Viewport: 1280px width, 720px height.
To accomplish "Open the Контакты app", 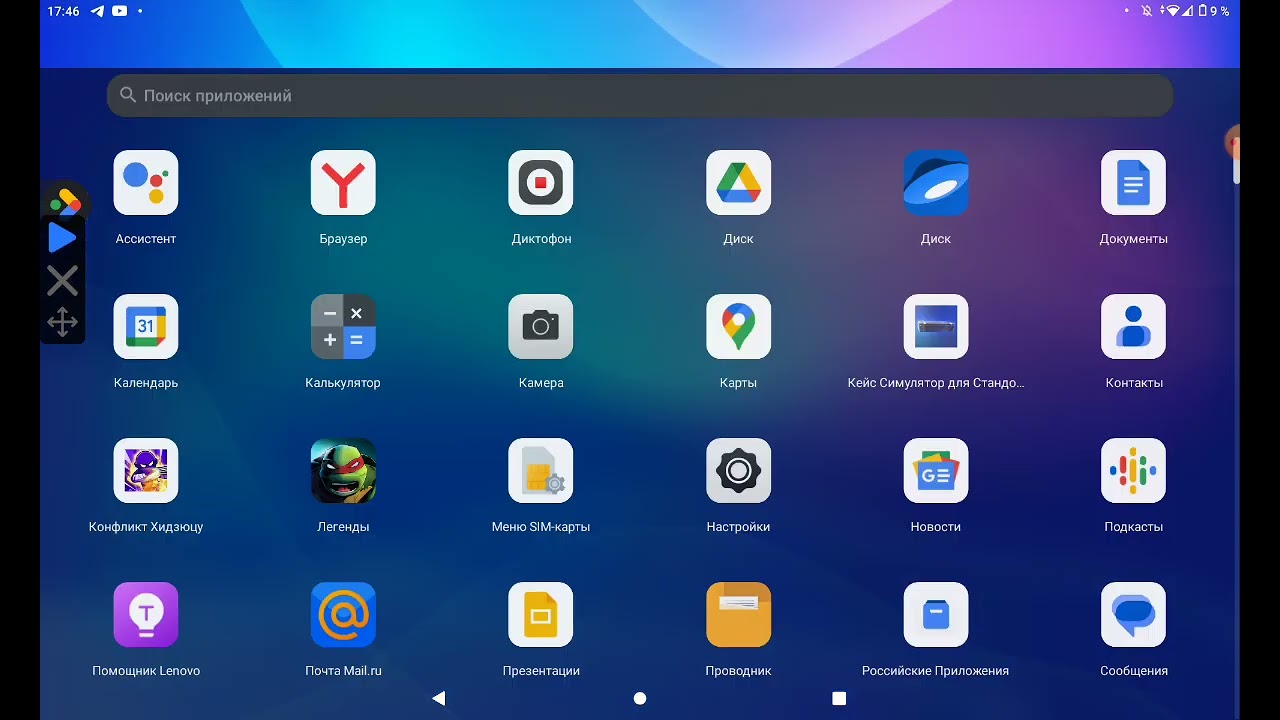I will tap(1133, 327).
